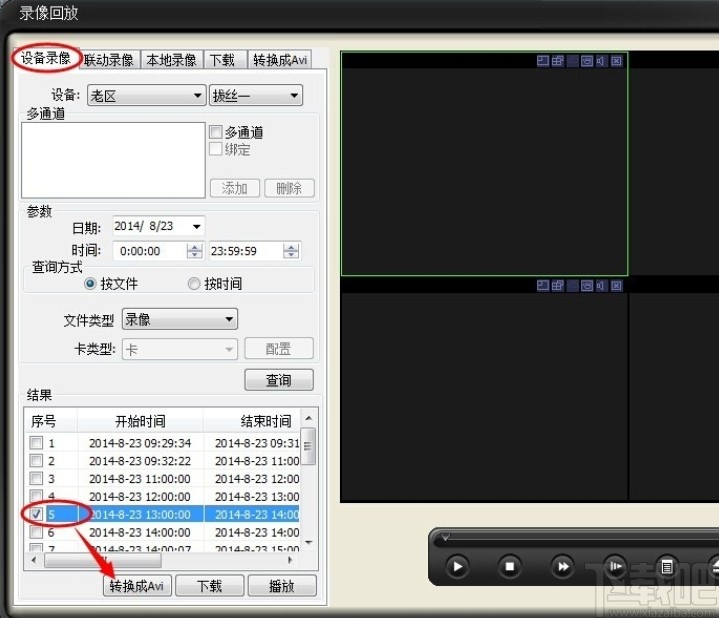This screenshot has width=719, height=618.
Task: Click single-window layout icon in top video pane
Action: 542,61
